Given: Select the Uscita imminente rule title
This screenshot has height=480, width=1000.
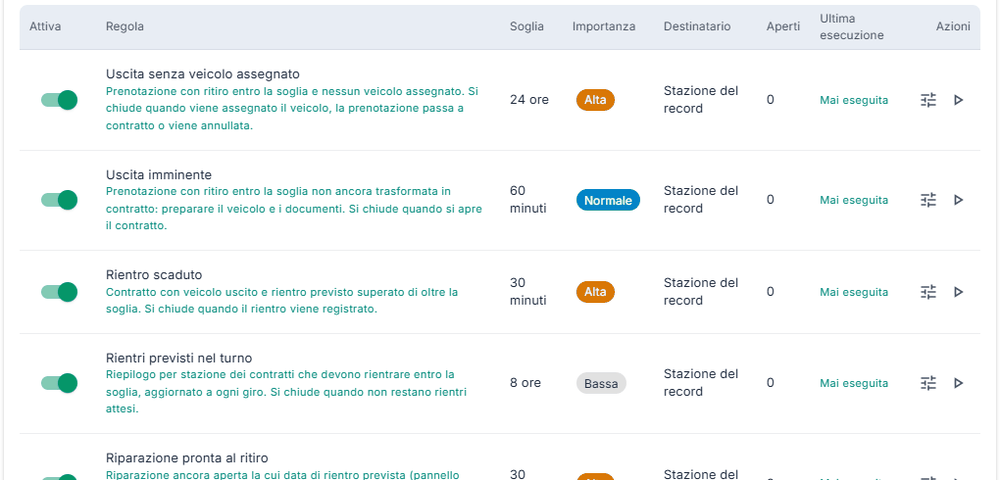Looking at the screenshot, I should [x=159, y=175].
